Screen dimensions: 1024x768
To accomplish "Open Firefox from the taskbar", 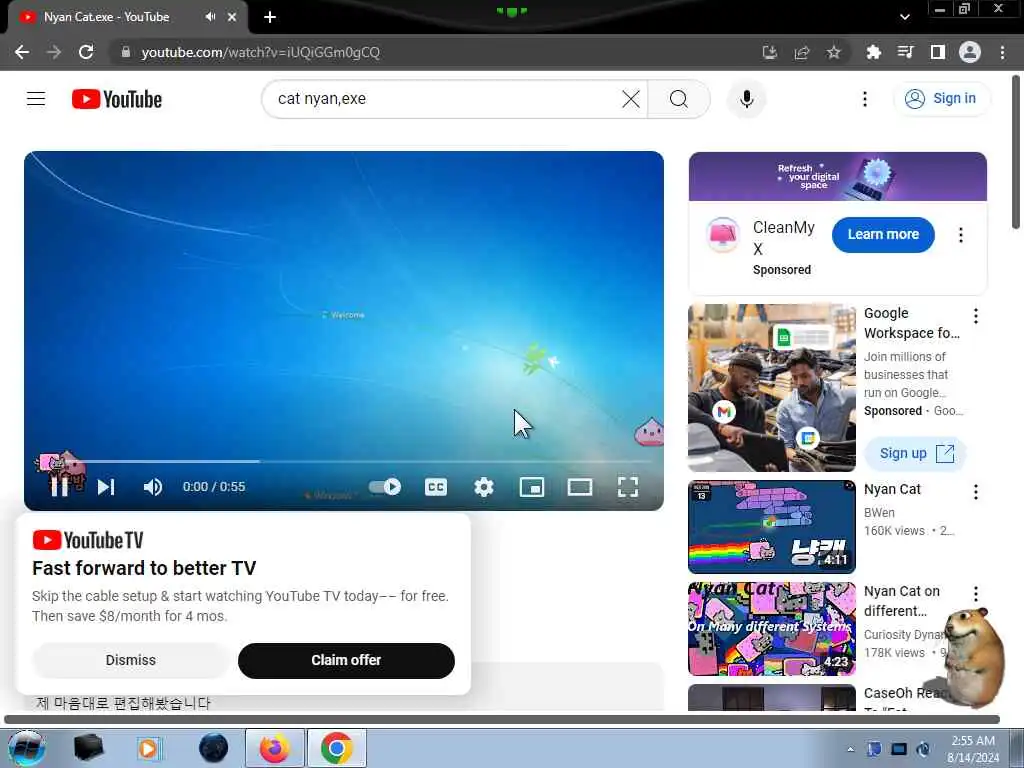I will point(274,748).
